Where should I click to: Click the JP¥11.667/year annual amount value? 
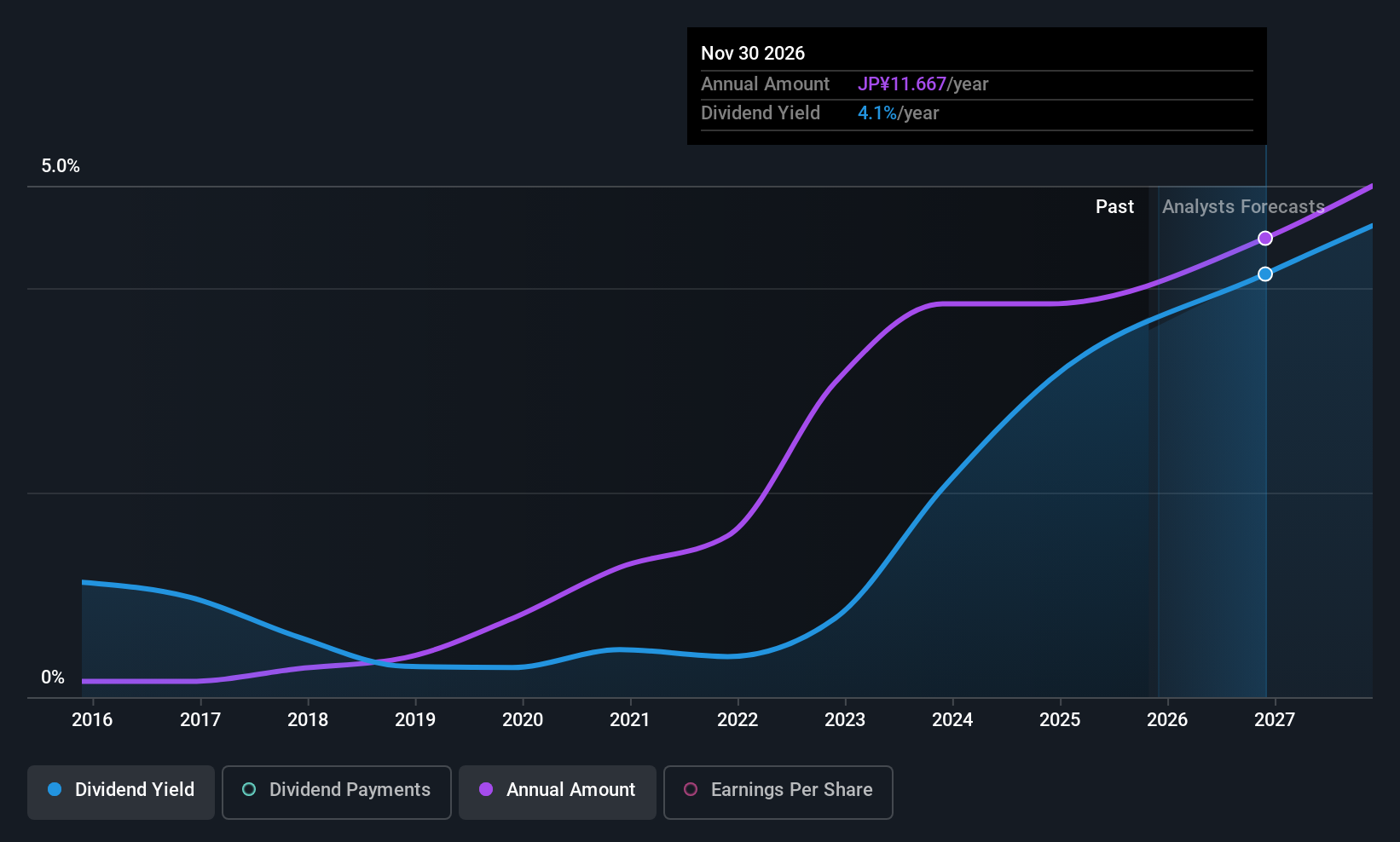point(923,84)
